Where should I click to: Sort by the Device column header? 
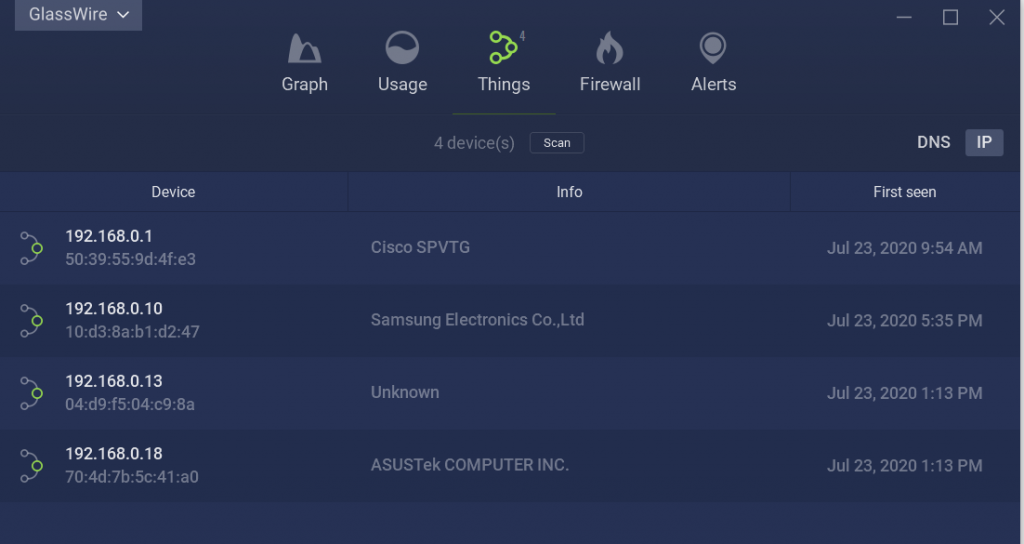173,192
